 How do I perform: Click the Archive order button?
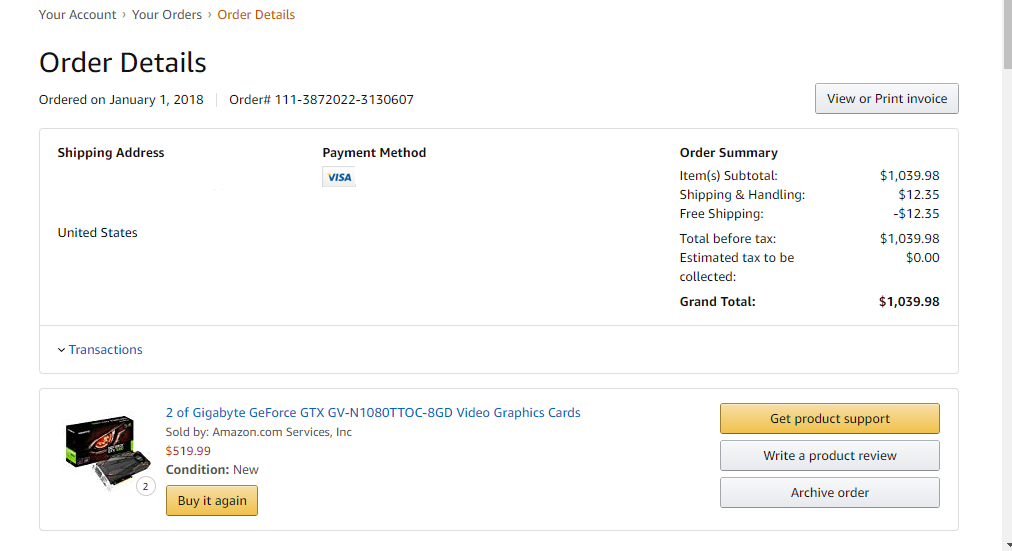coord(829,493)
